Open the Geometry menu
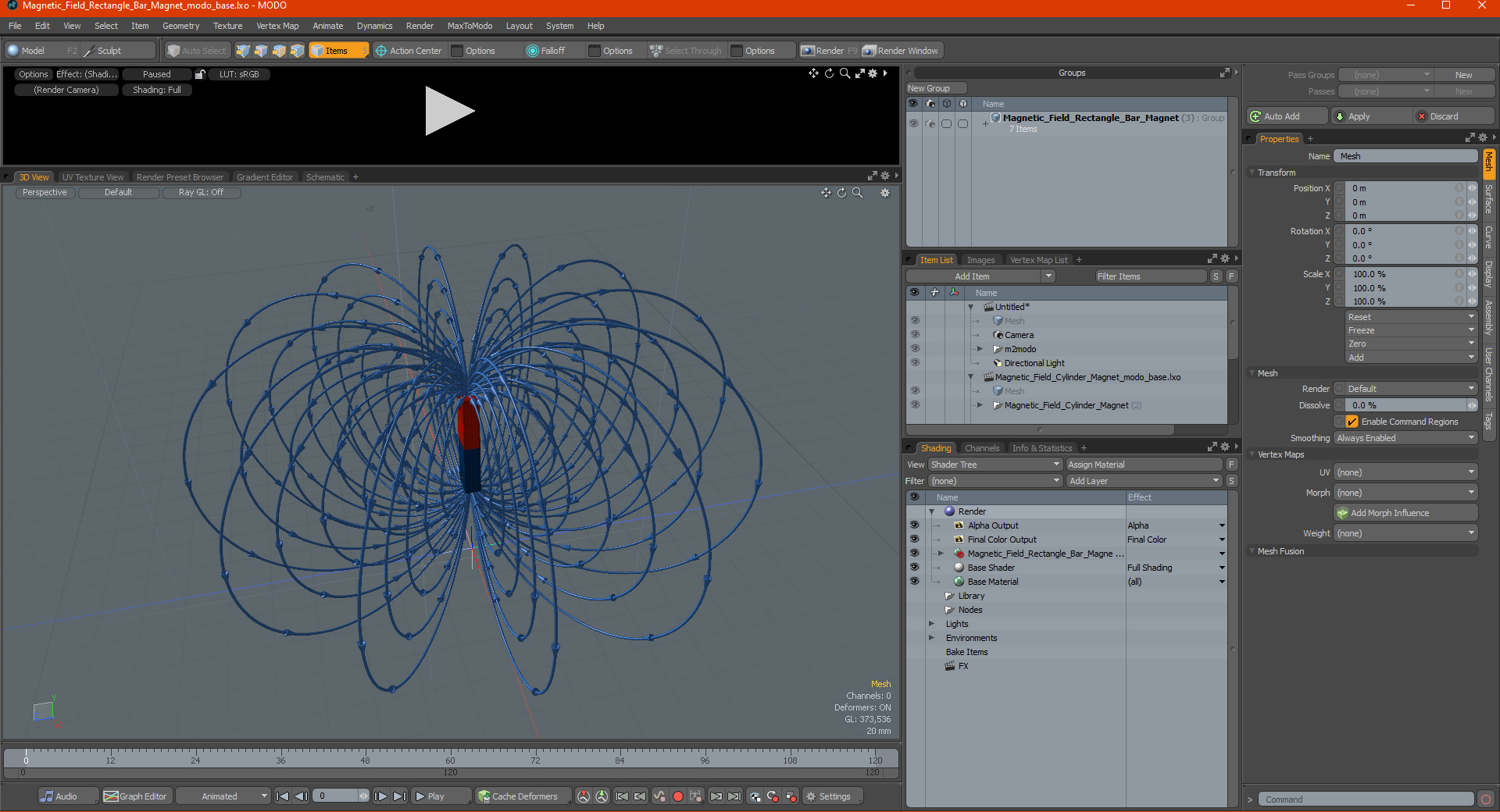This screenshot has height=812, width=1500. pos(180,26)
